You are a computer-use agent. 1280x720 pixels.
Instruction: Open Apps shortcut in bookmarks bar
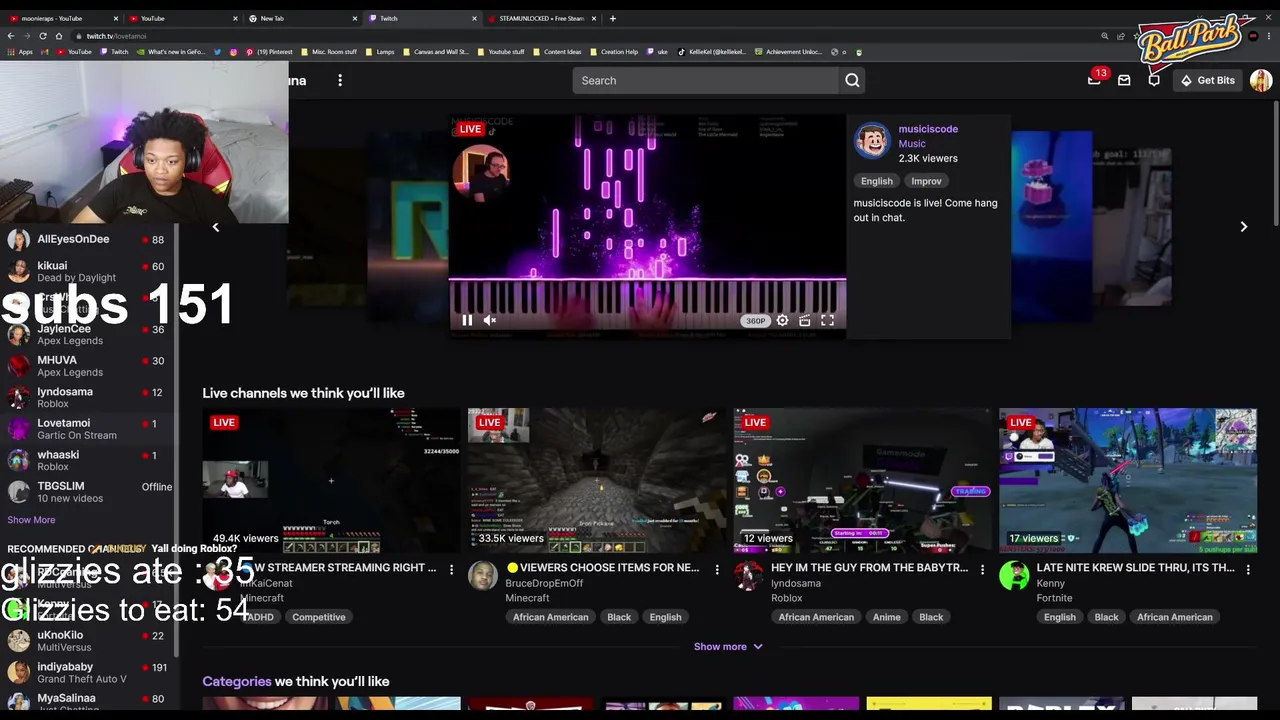pos(20,52)
